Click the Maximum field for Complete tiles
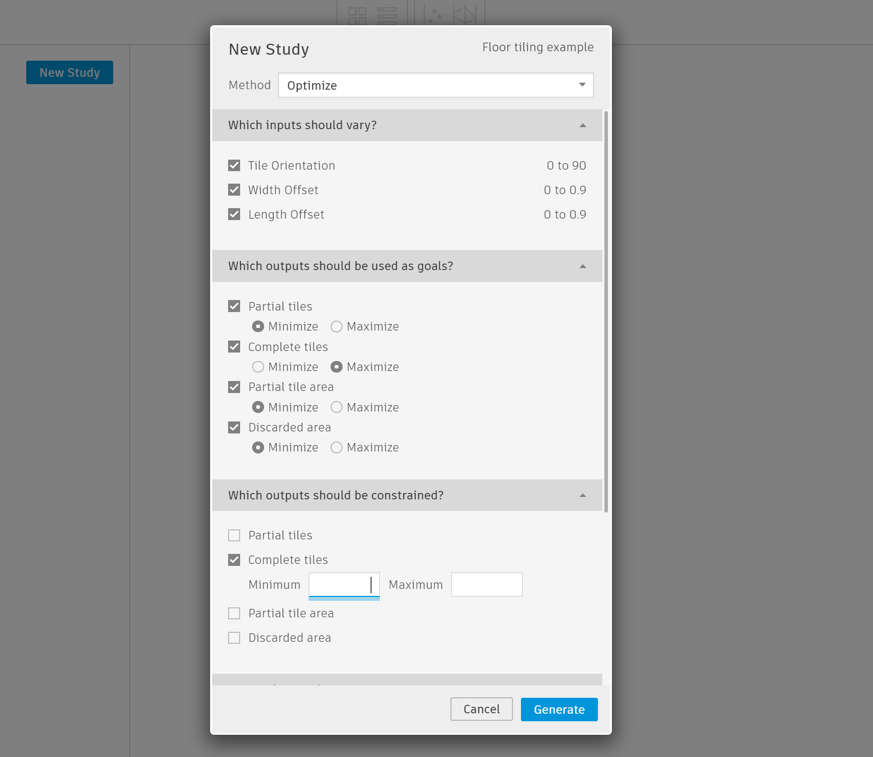The height and width of the screenshot is (757, 873). pos(486,585)
